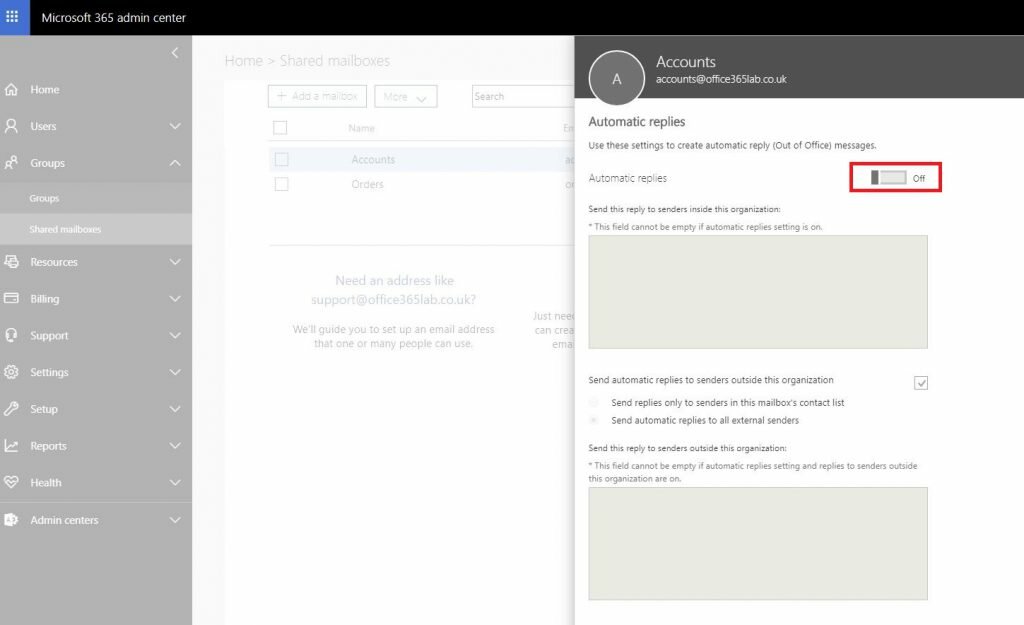
Task: Click the Health heart icon
Action: point(11,483)
